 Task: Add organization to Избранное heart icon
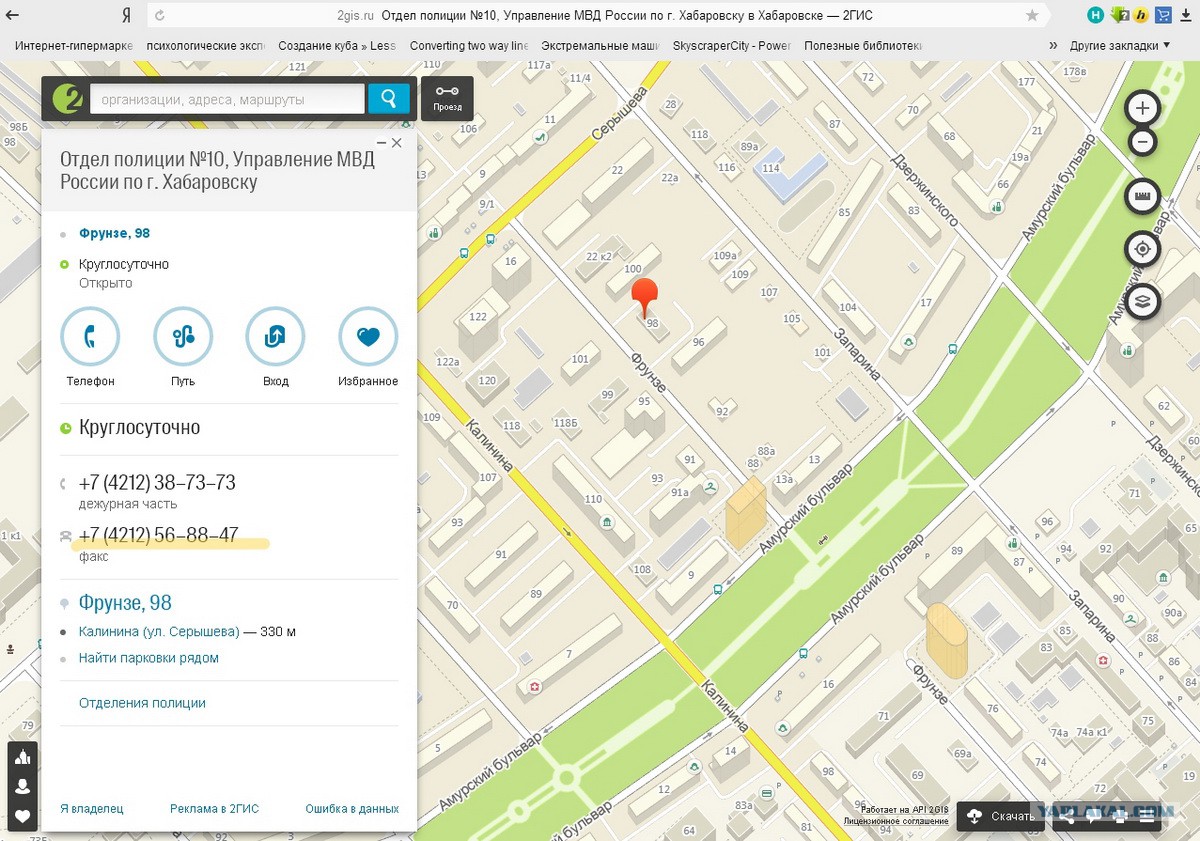[x=368, y=337]
